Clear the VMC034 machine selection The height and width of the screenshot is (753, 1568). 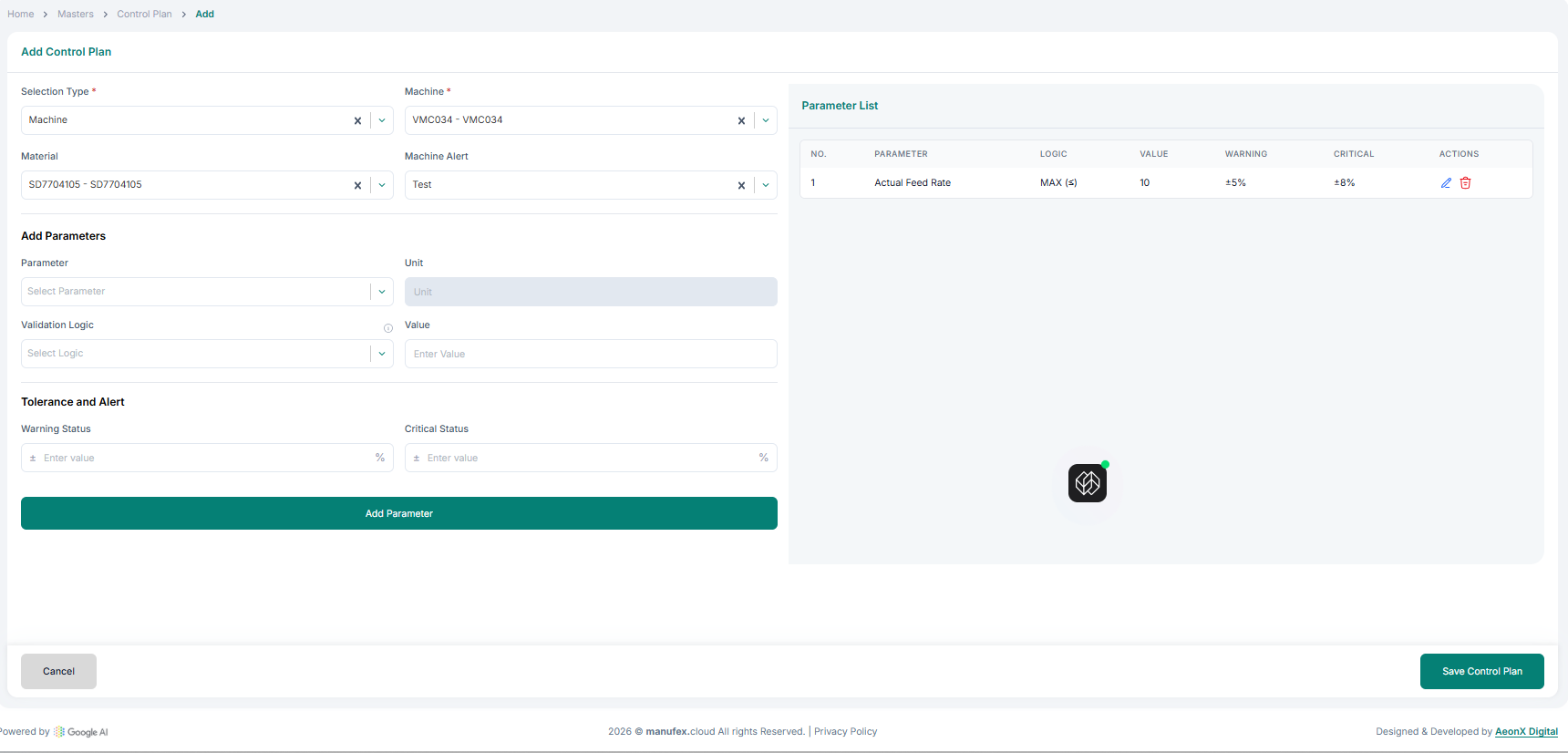coord(741,120)
